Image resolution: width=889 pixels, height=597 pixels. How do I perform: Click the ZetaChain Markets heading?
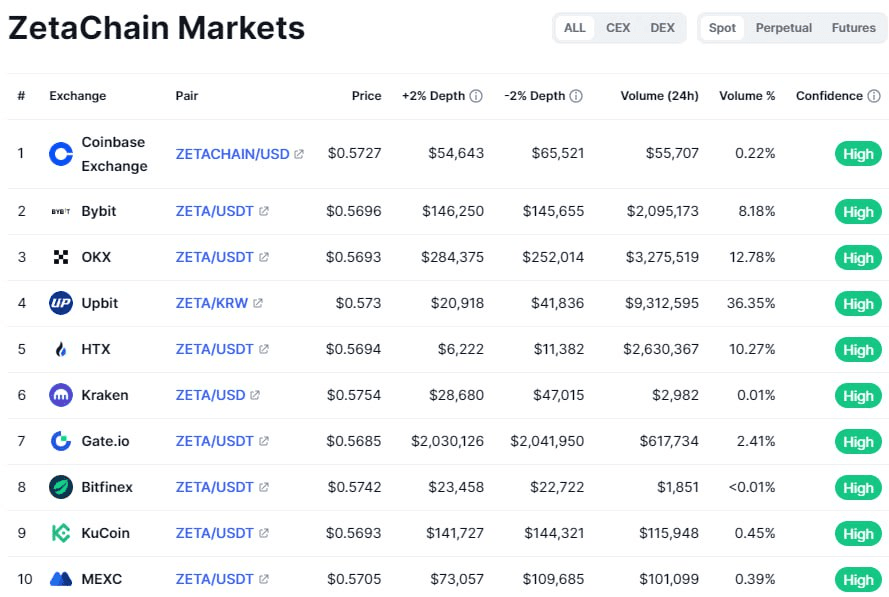pyautogui.click(x=156, y=28)
